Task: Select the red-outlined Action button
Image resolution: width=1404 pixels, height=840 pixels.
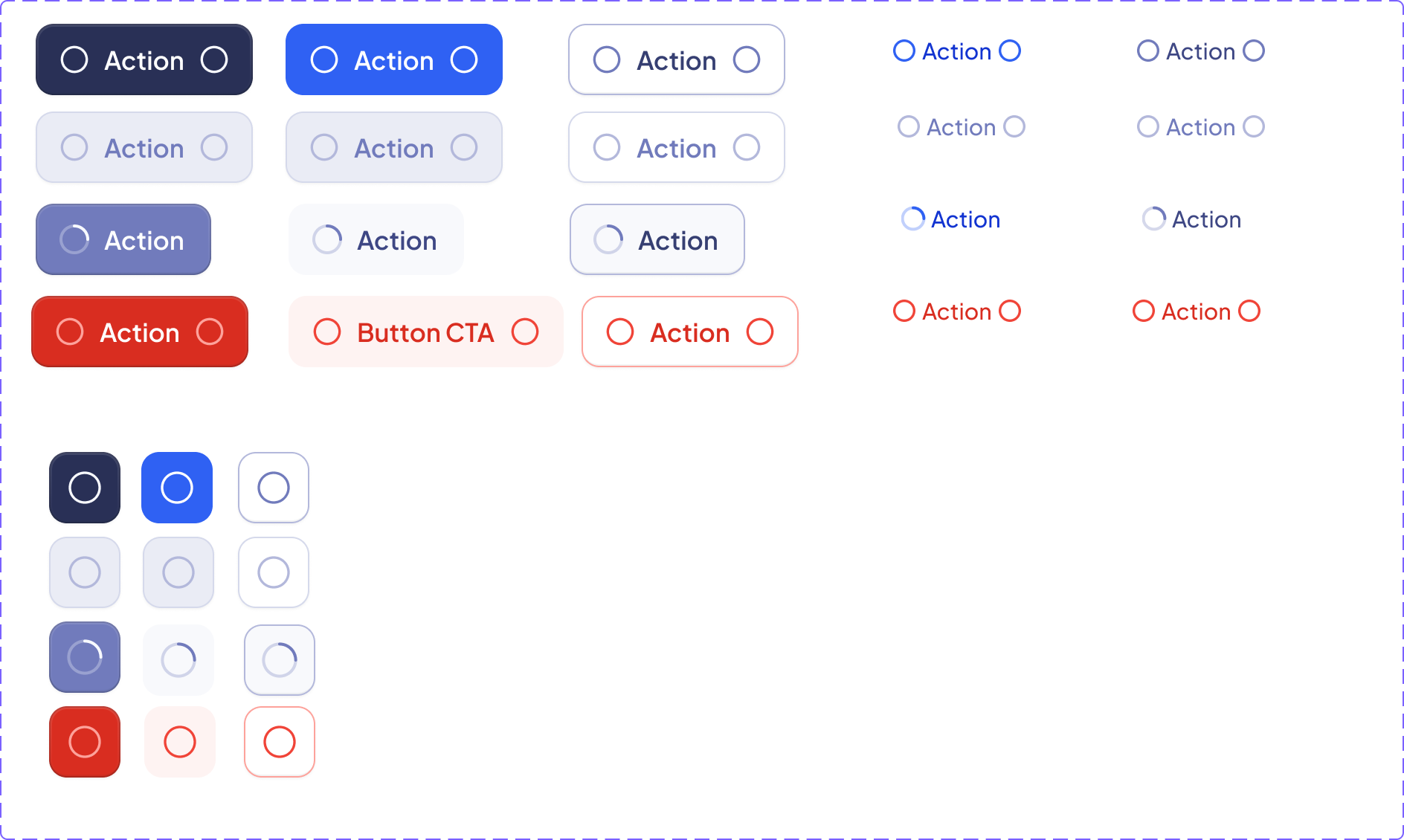Action: coord(690,332)
